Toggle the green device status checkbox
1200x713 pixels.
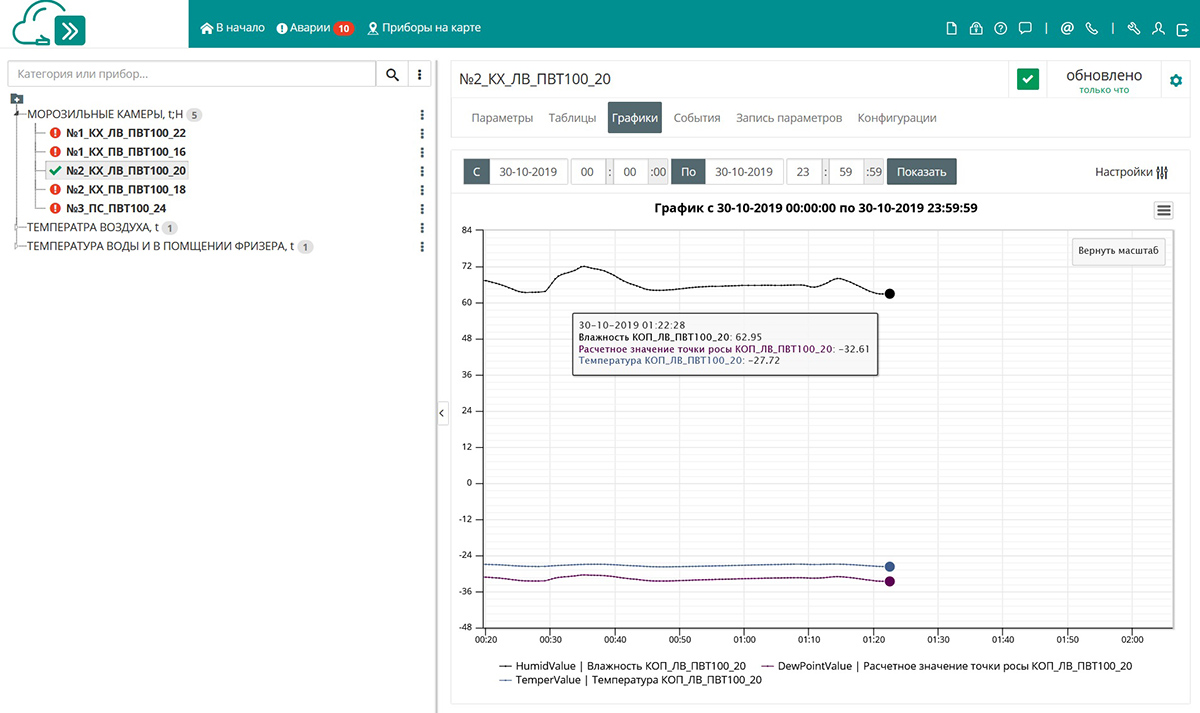[1028, 80]
